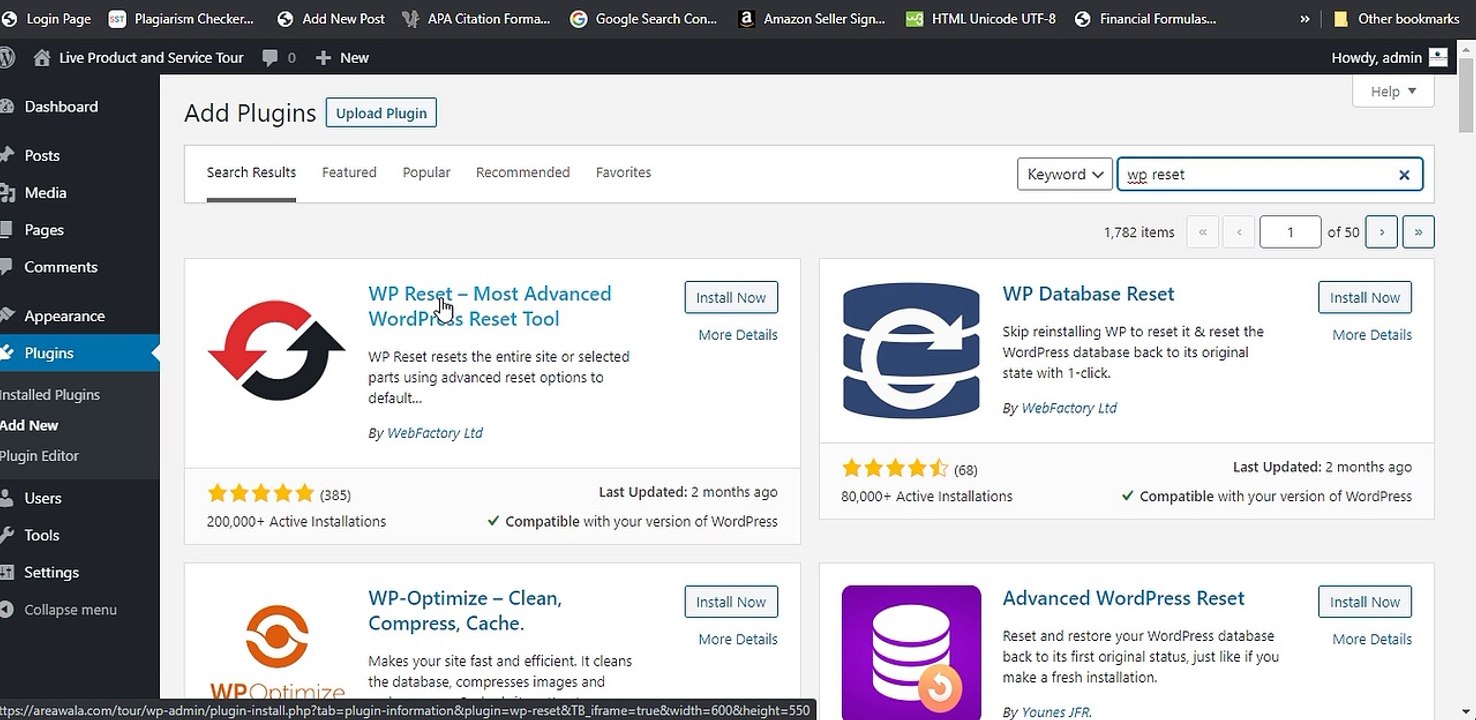Open Younes JFR author link
The width and height of the screenshot is (1476, 720).
1055,712
